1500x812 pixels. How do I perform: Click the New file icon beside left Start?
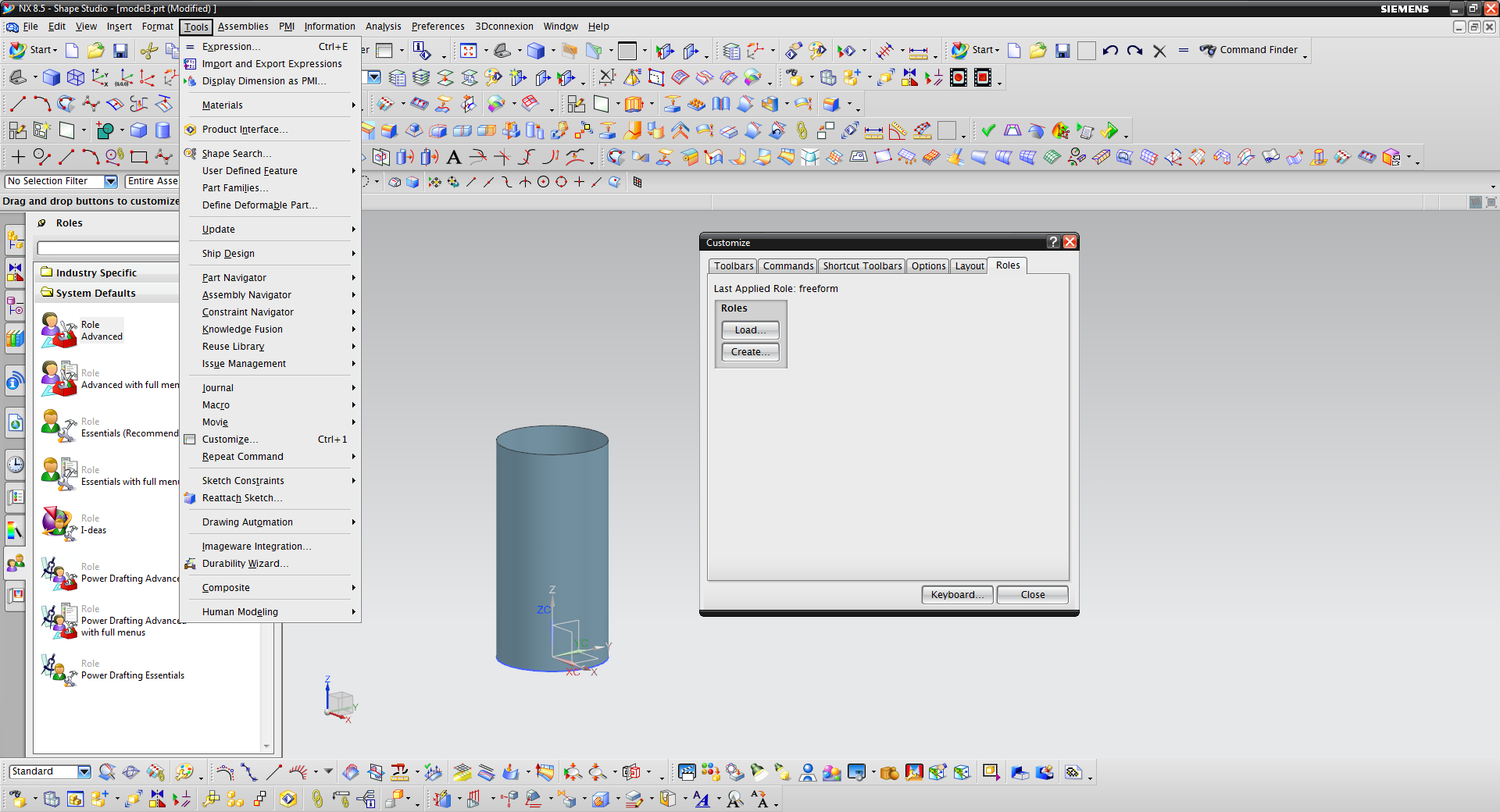pyautogui.click(x=72, y=51)
